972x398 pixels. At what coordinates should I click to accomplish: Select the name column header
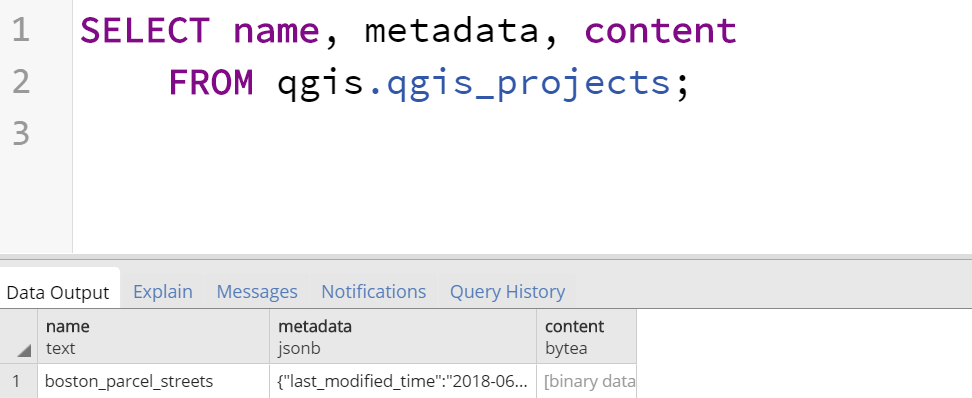154,337
